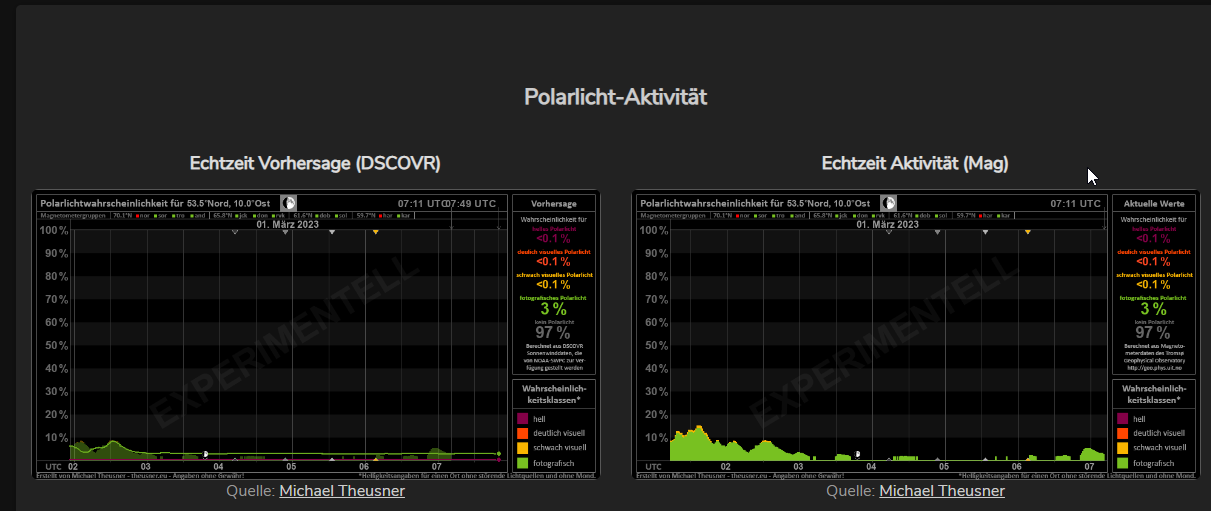
Task: Select the purple 'hell' swatch in the Mag legend
Action: pyautogui.click(x=1122, y=418)
